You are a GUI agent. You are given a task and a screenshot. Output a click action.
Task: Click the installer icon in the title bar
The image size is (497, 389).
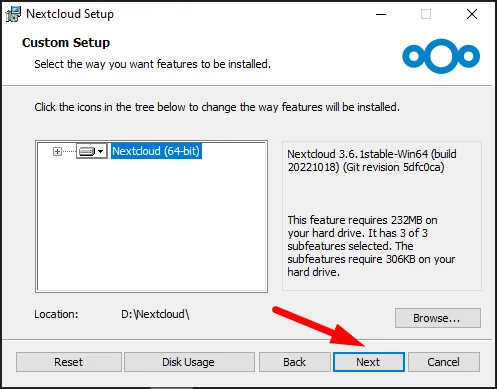click(x=13, y=14)
